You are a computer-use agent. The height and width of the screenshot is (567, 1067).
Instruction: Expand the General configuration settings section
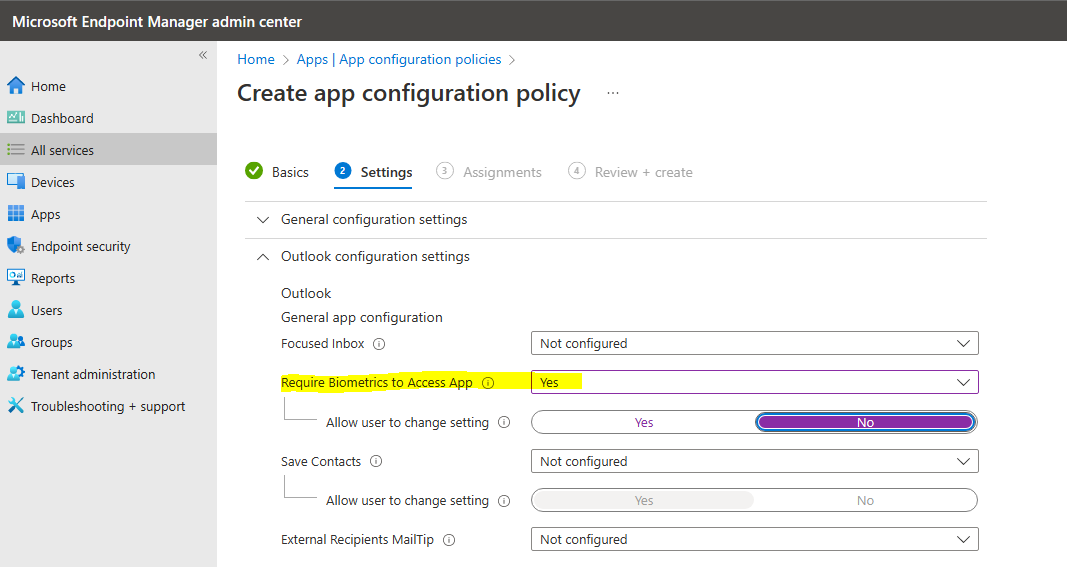point(616,220)
